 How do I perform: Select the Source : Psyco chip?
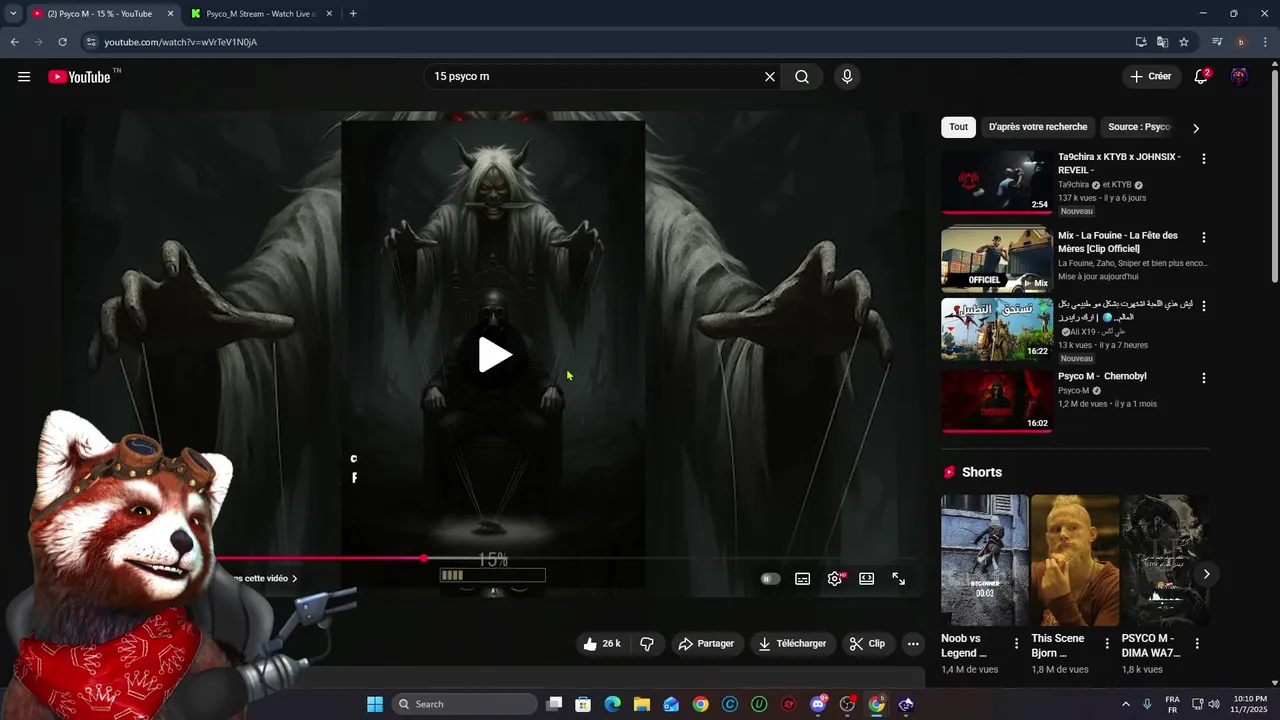point(1139,127)
